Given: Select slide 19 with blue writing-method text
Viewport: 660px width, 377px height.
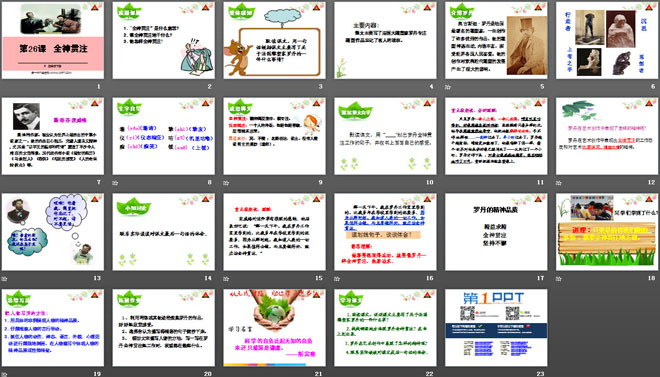Looking at the screenshot, I should [53, 327].
